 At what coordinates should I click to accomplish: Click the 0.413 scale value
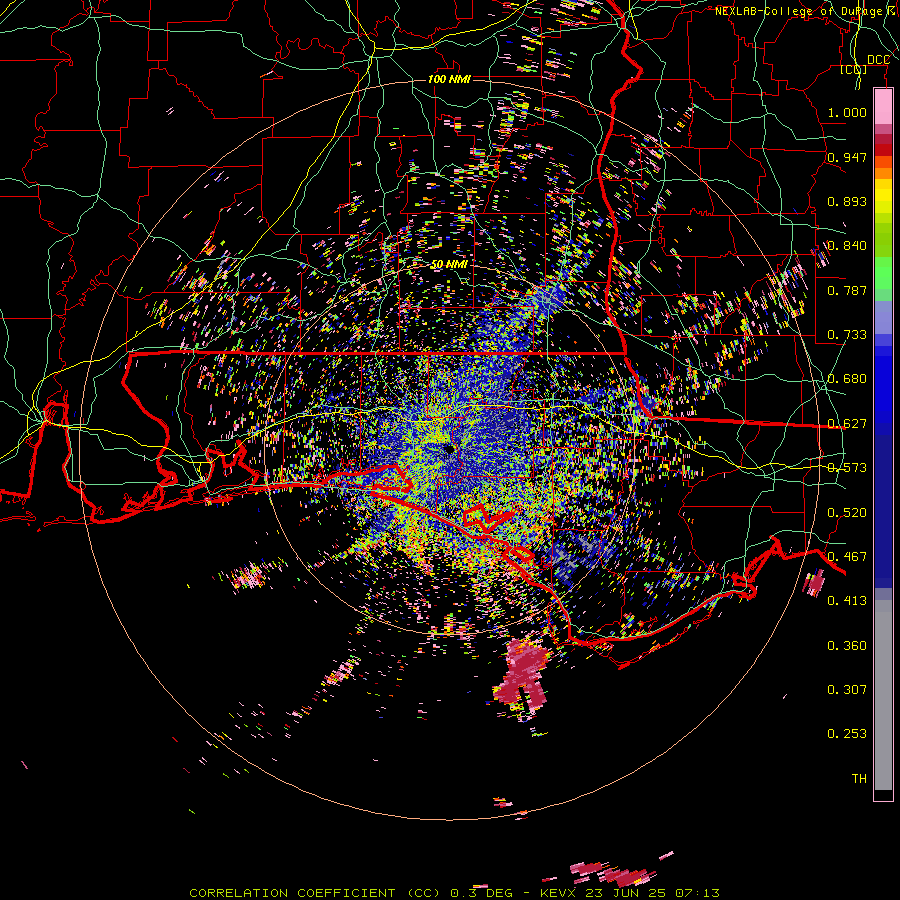(x=847, y=601)
